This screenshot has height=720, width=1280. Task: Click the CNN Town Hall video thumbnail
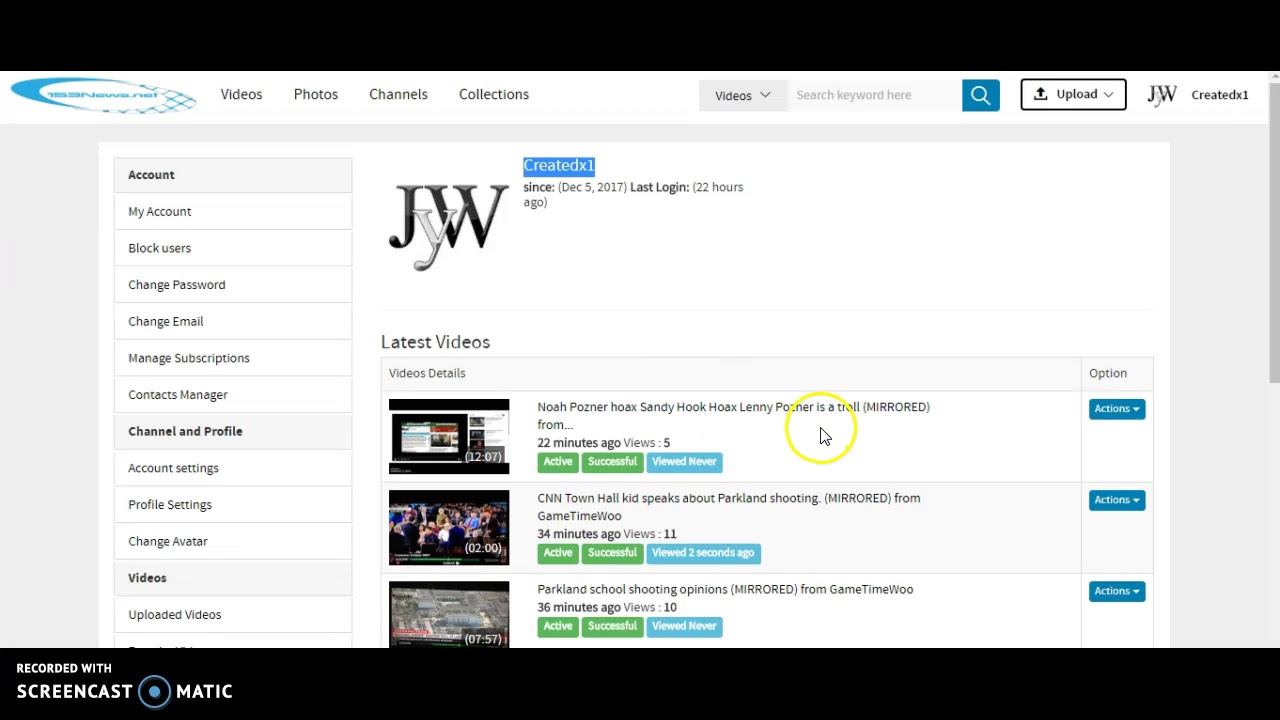449,528
